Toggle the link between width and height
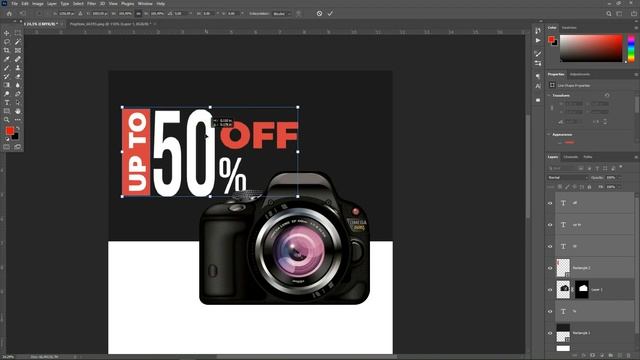The image size is (640, 360). click(138, 13)
